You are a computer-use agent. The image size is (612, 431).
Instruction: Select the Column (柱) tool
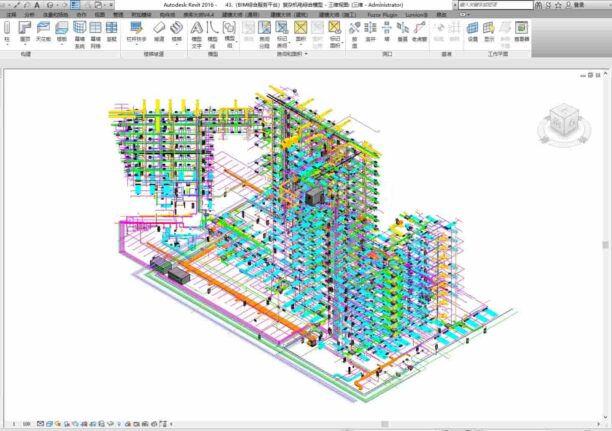[x=7, y=31]
